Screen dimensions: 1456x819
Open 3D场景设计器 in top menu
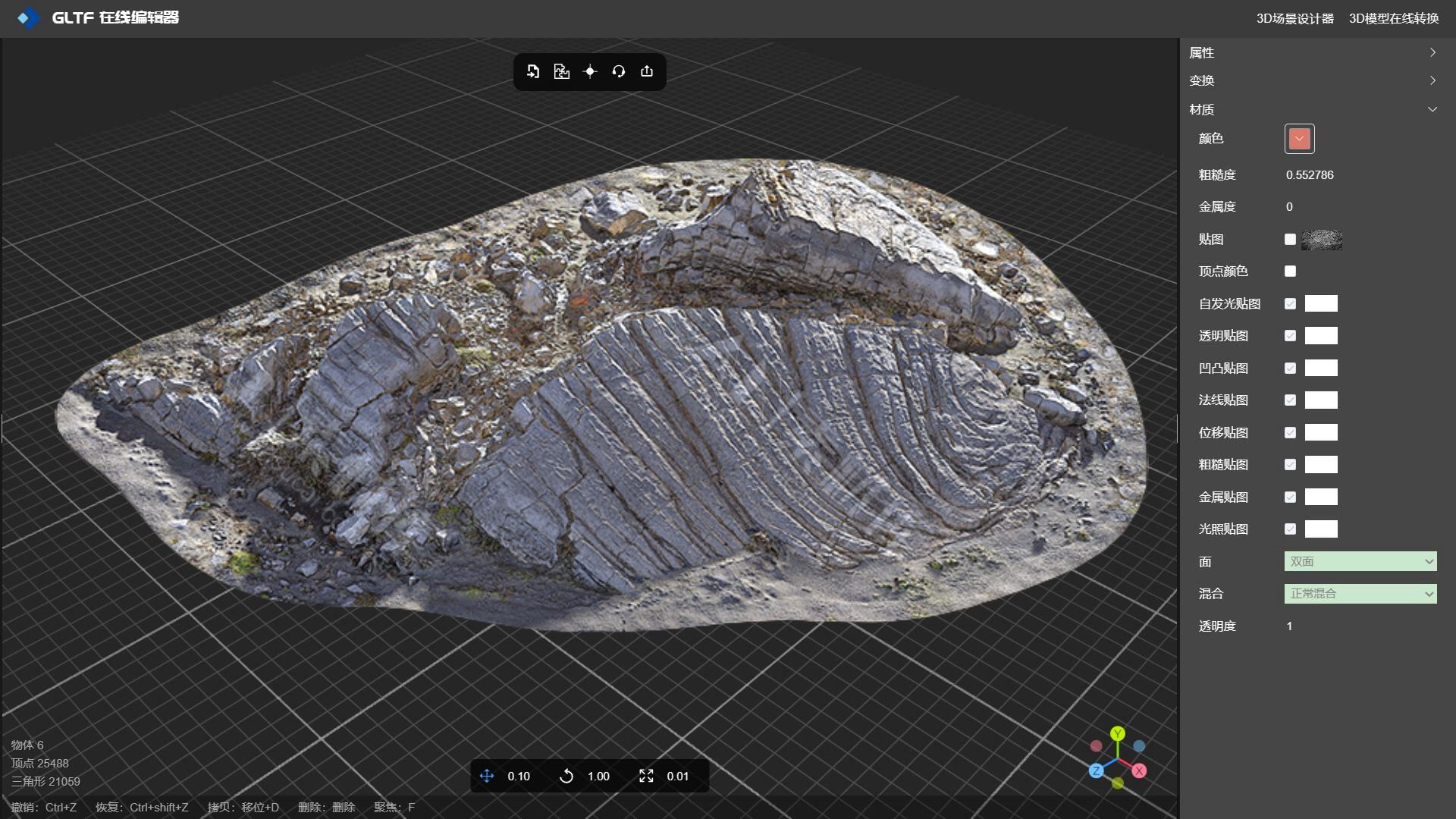pos(1294,18)
